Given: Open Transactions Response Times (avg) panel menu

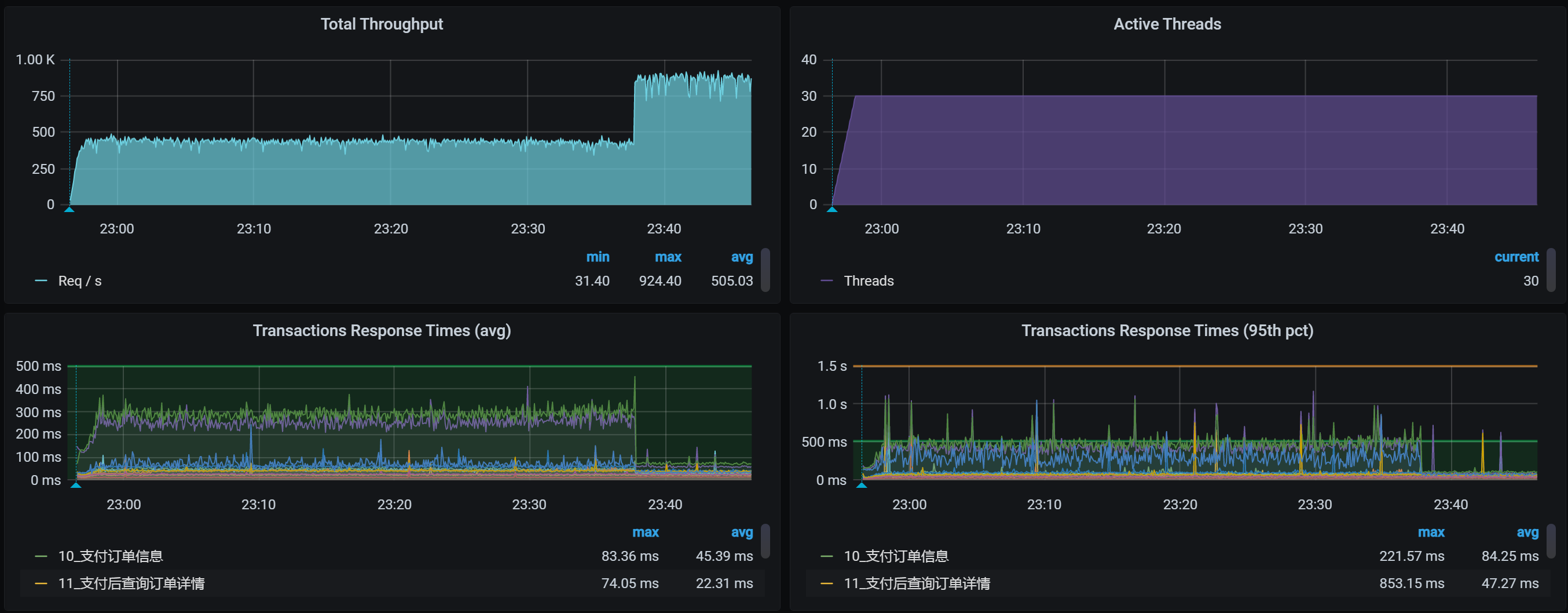Looking at the screenshot, I should click(382, 330).
